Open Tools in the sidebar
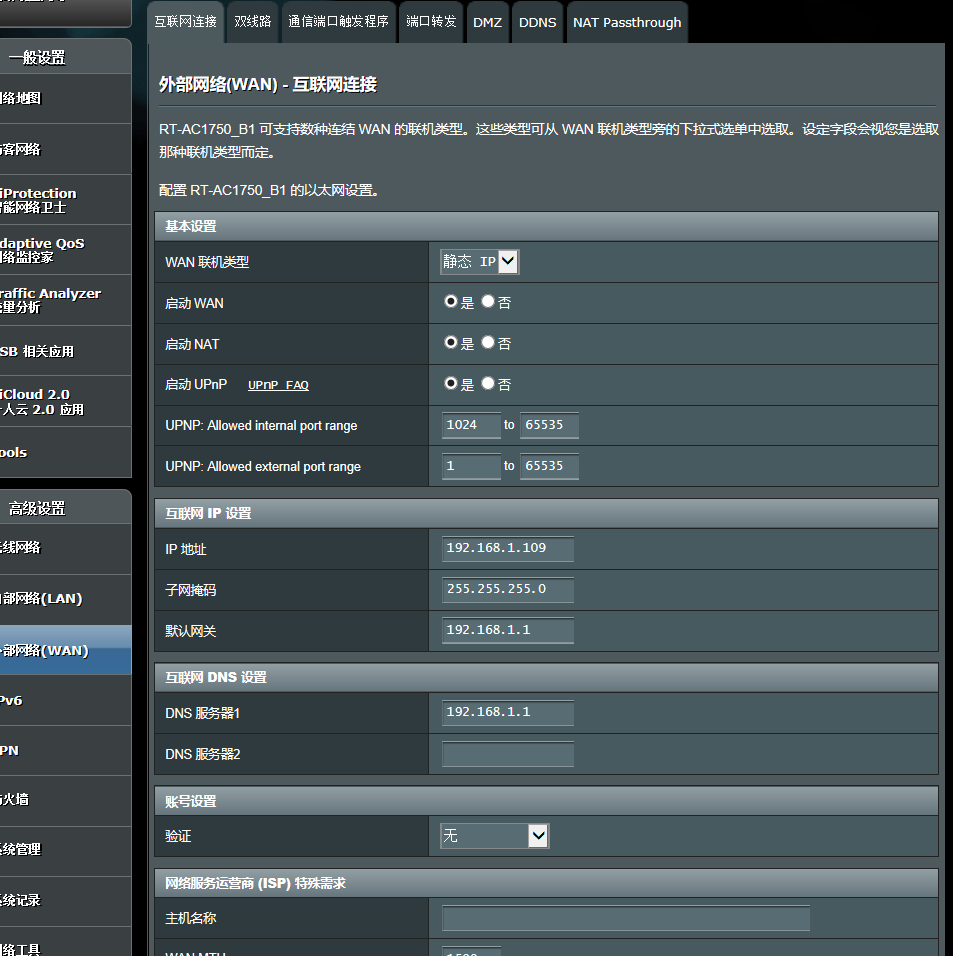The image size is (953, 956). click(65, 452)
